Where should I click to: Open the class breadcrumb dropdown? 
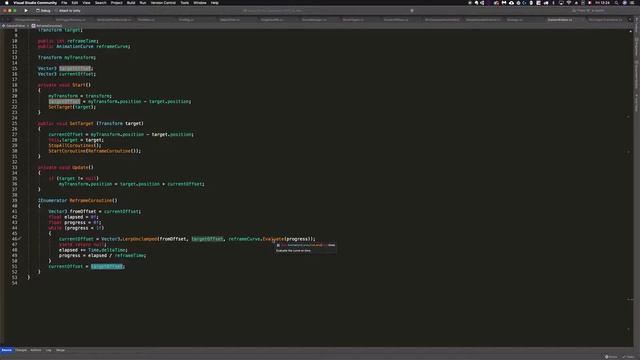point(15,26)
